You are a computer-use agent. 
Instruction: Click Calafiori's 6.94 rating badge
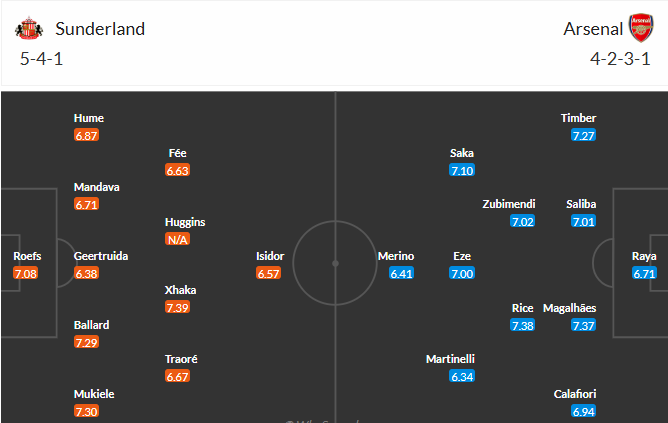tap(584, 411)
